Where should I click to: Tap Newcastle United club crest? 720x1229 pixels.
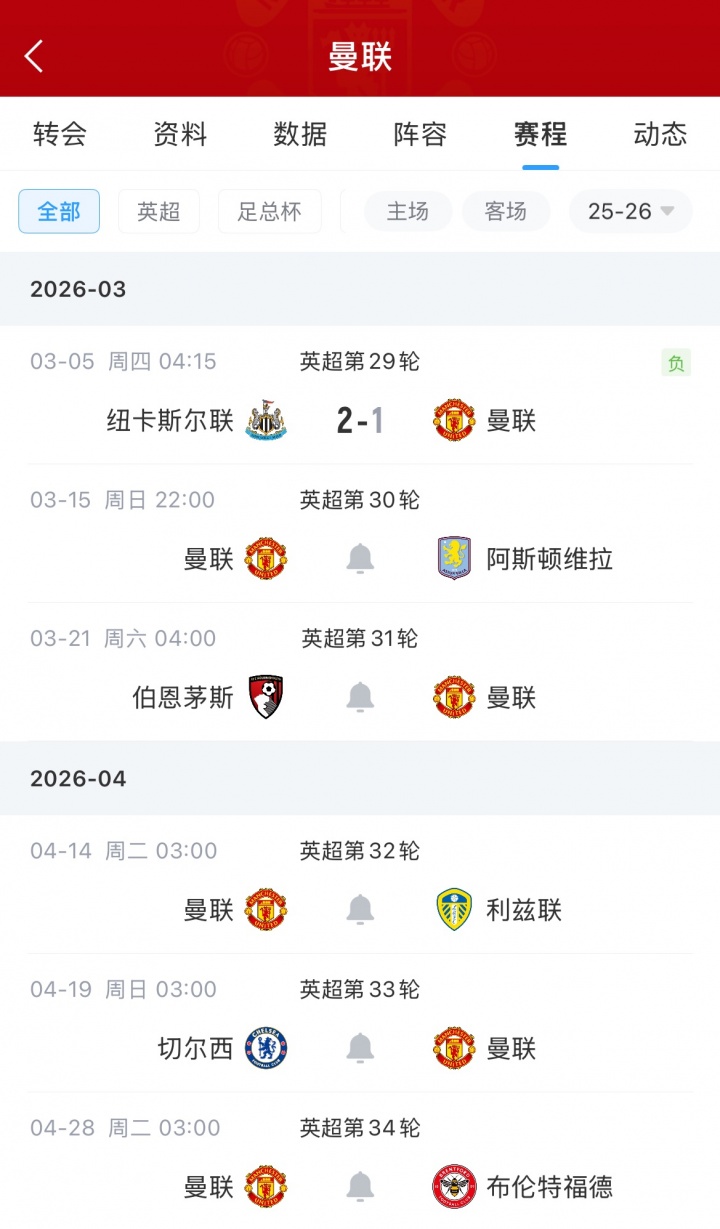(267, 421)
